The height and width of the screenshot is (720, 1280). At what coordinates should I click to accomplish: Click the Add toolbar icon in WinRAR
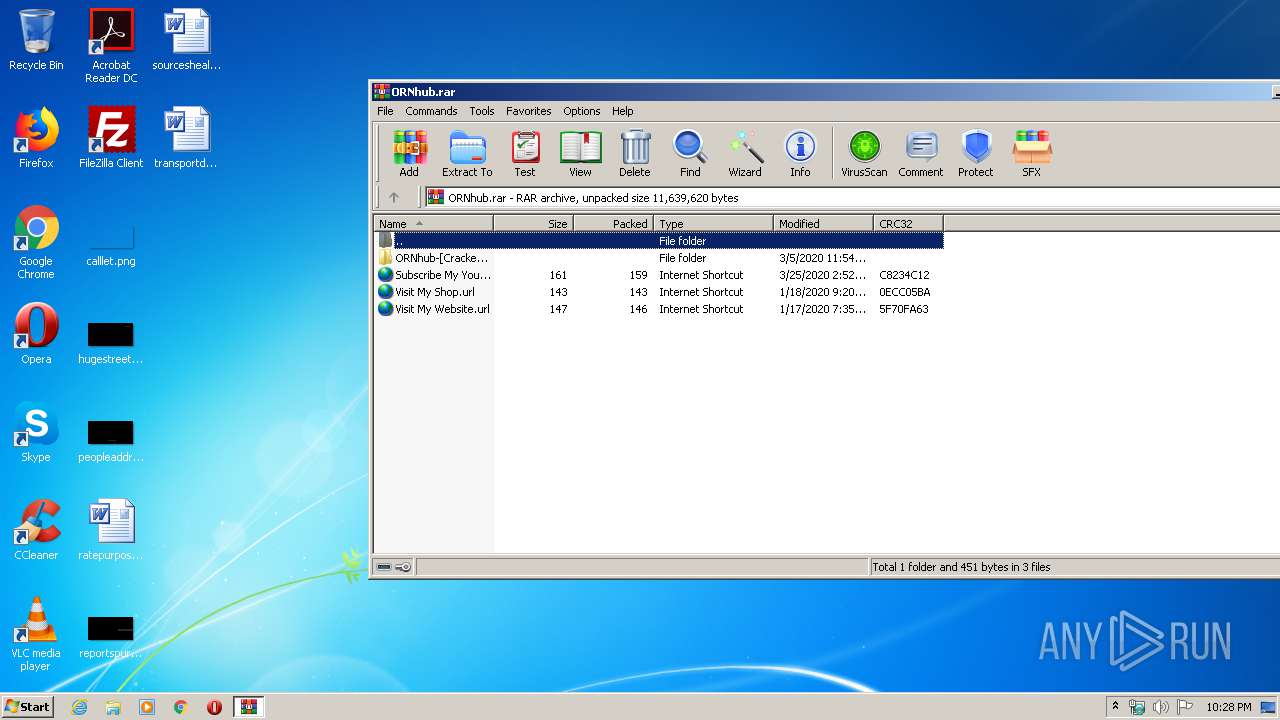pyautogui.click(x=409, y=154)
